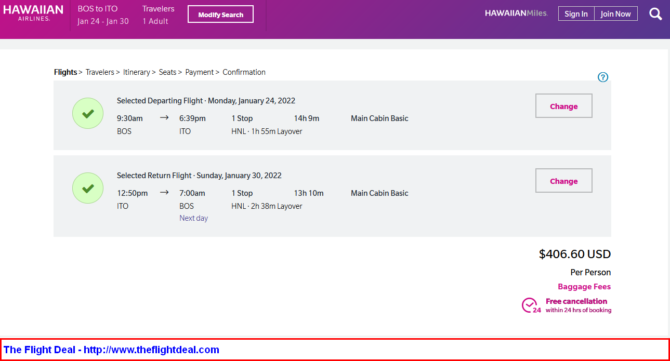This screenshot has height=361, width=670.
Task: Click the Modify Search button
Action: tap(220, 14)
